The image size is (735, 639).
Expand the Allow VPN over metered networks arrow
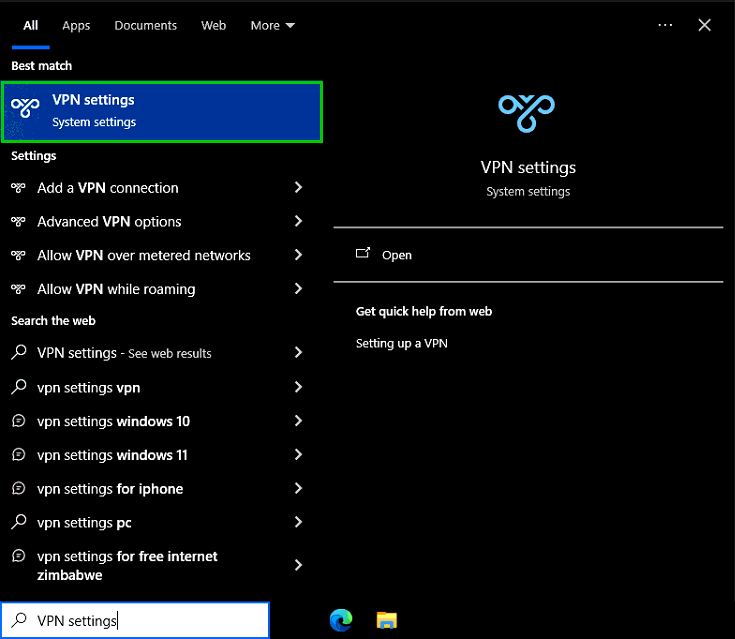tap(298, 255)
